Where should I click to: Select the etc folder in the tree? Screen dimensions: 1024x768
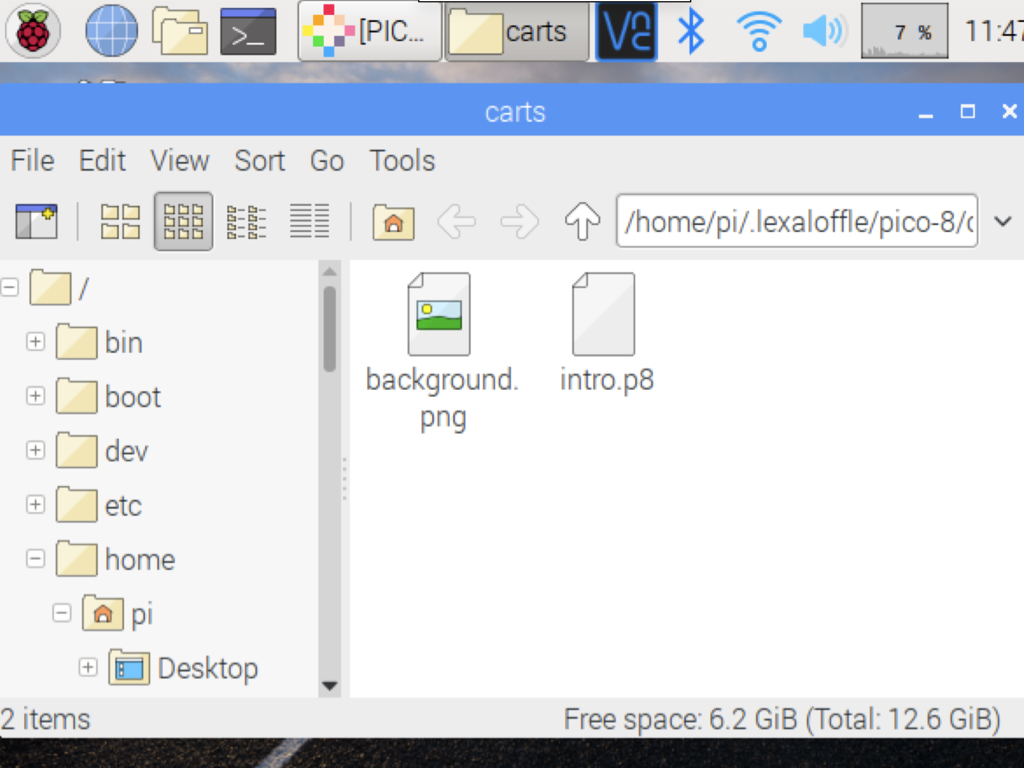pyautogui.click(x=99, y=505)
